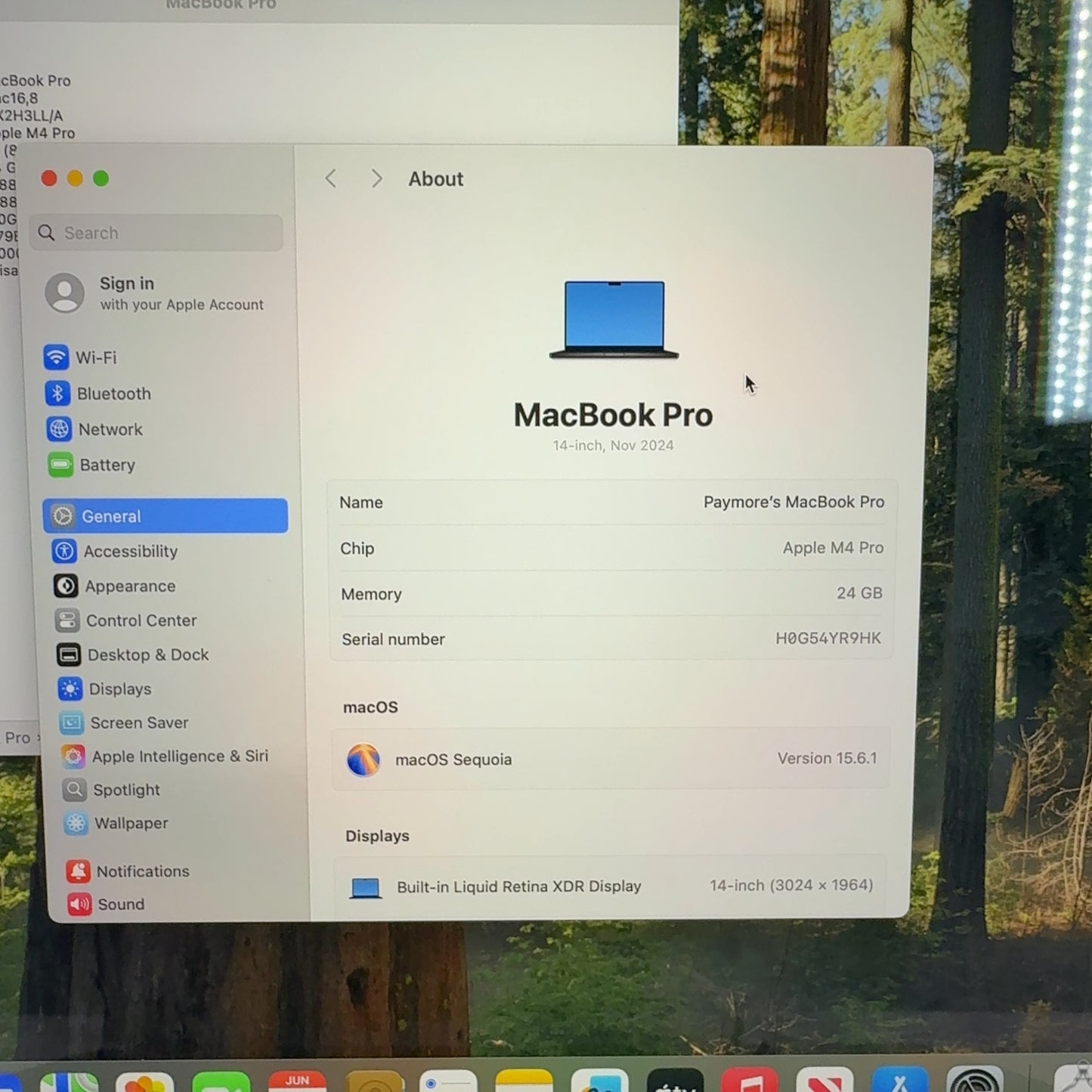
Task: Select the chip value "Apple M4 Pro"
Action: [x=833, y=548]
